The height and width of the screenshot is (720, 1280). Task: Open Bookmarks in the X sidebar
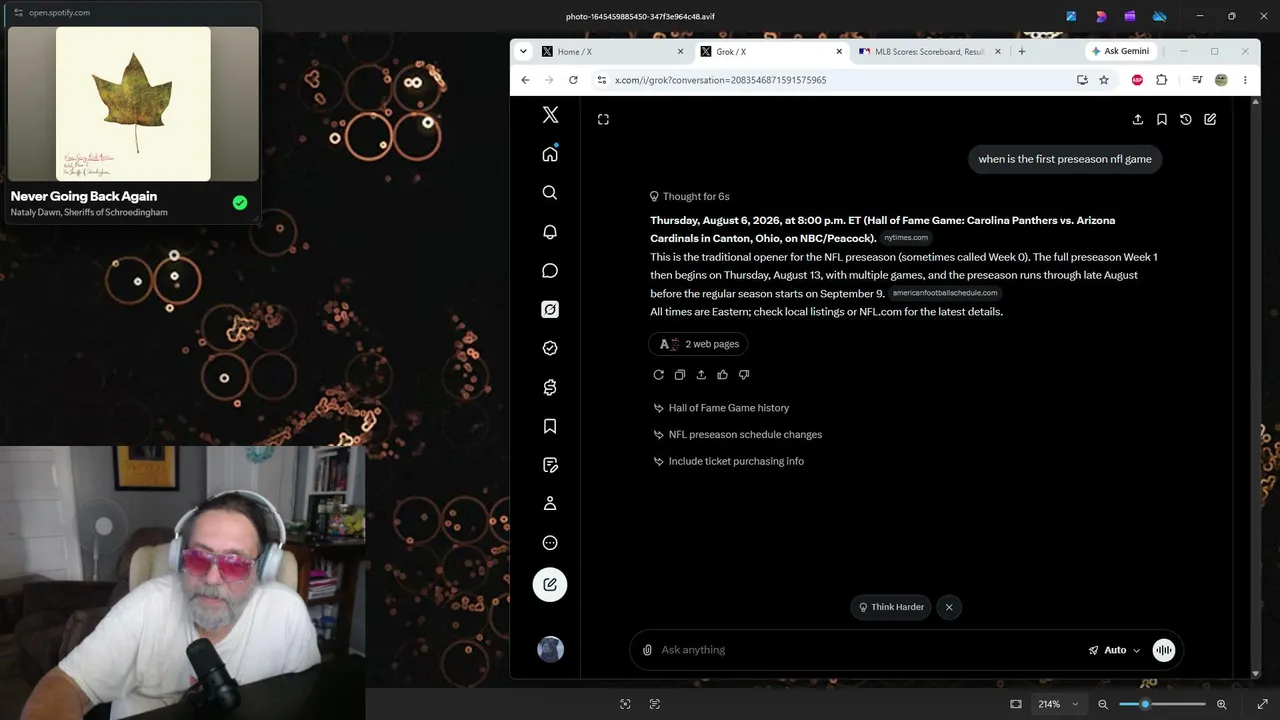[550, 427]
